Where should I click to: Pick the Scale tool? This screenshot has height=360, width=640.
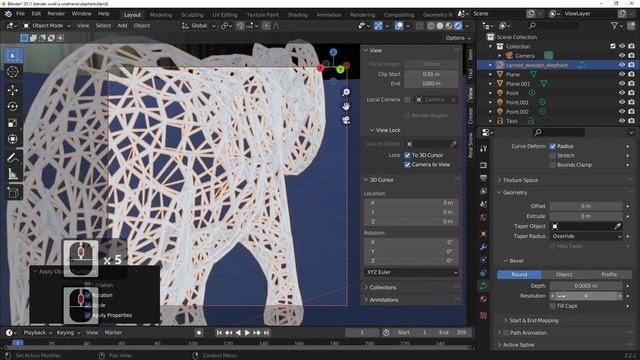tap(13, 122)
